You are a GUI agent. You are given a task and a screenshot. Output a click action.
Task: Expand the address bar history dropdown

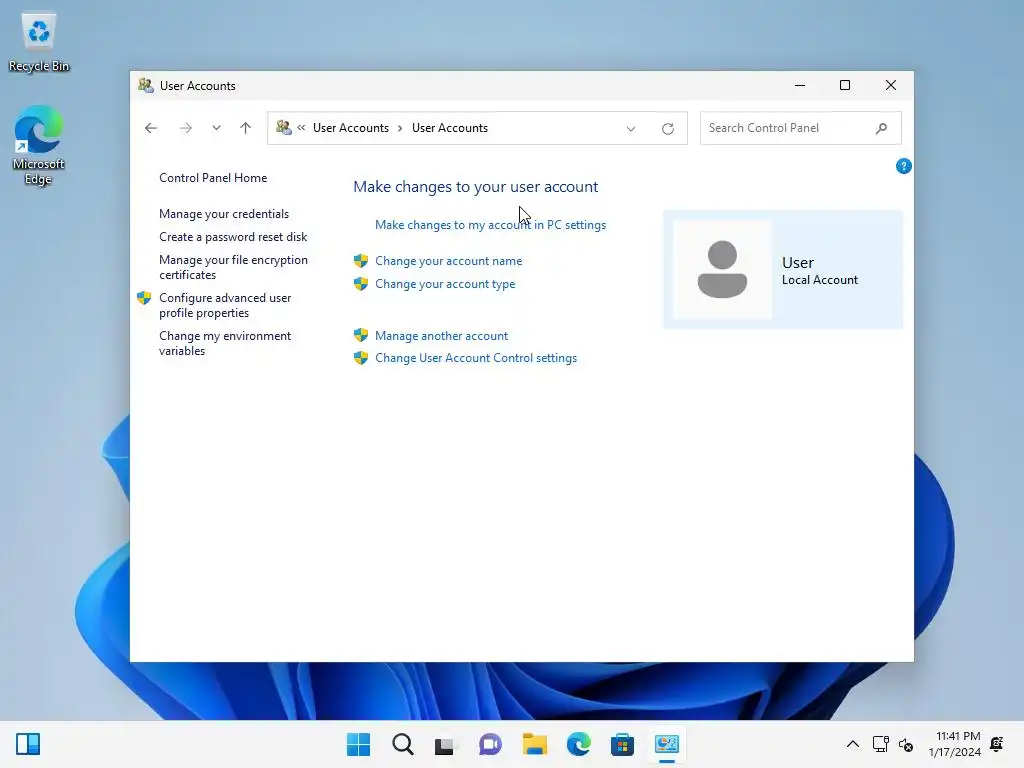[x=631, y=129]
